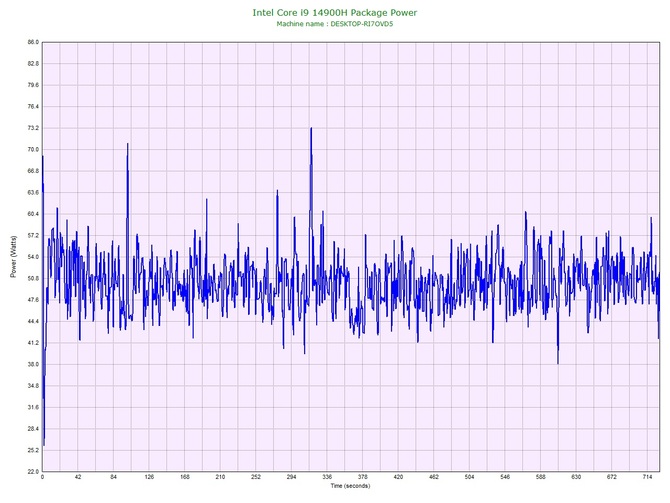Click the 126 tick on the time axis
Screen dimensions: 670x503
(x=149, y=477)
